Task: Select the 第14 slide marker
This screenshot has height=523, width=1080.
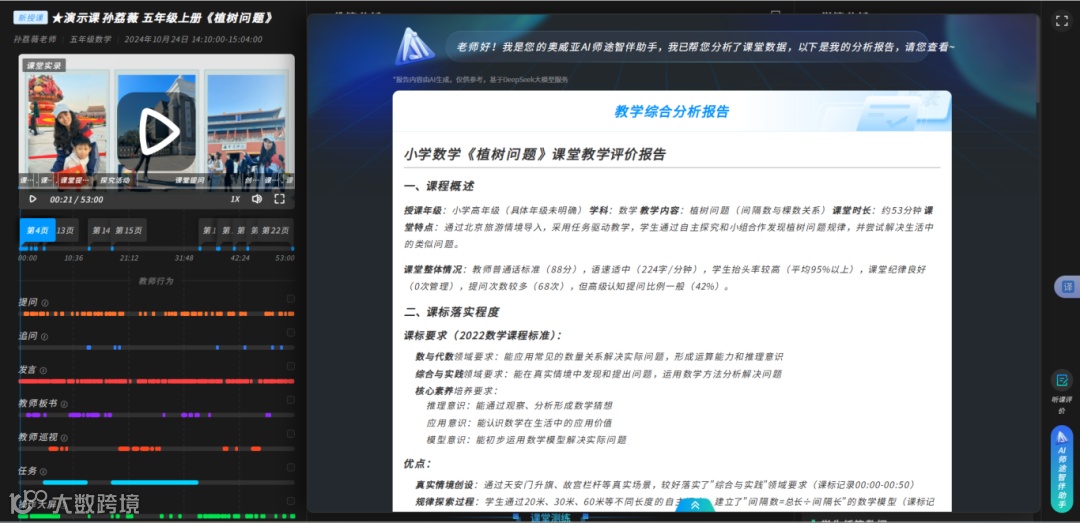Action: point(101,230)
